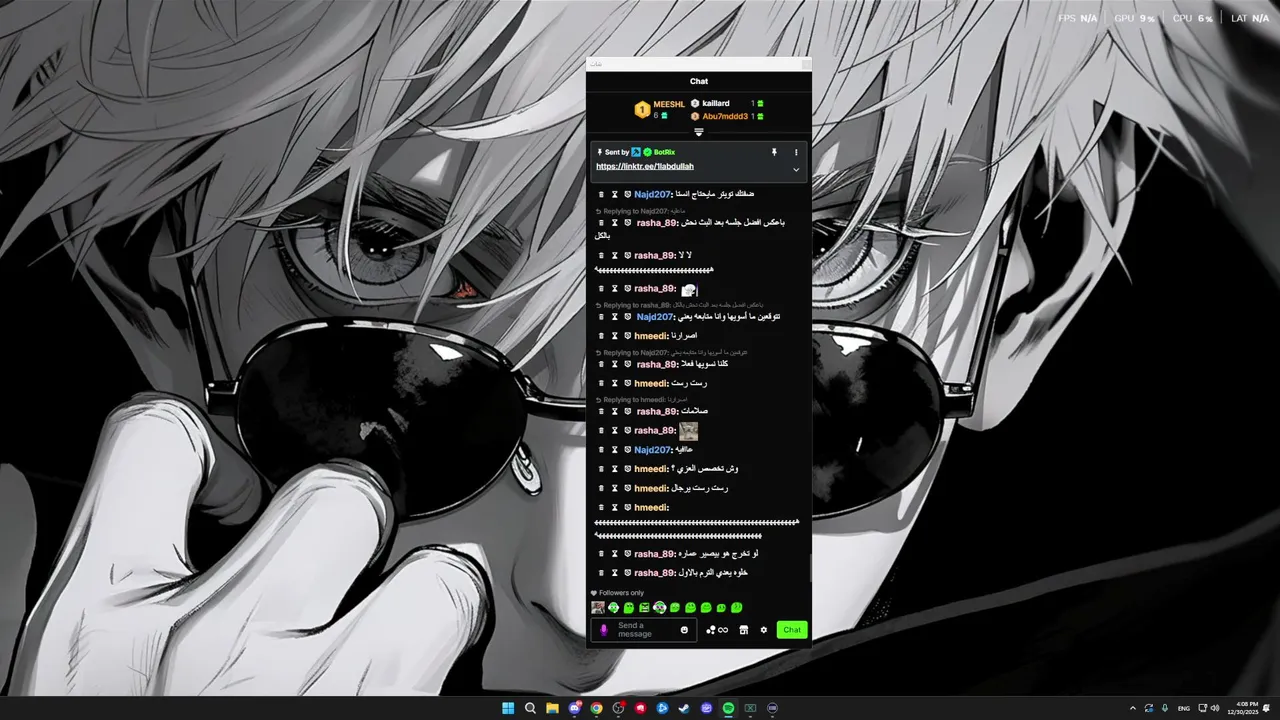
Task: Show hidden system tray icons chevron
Action: (x=1132, y=708)
